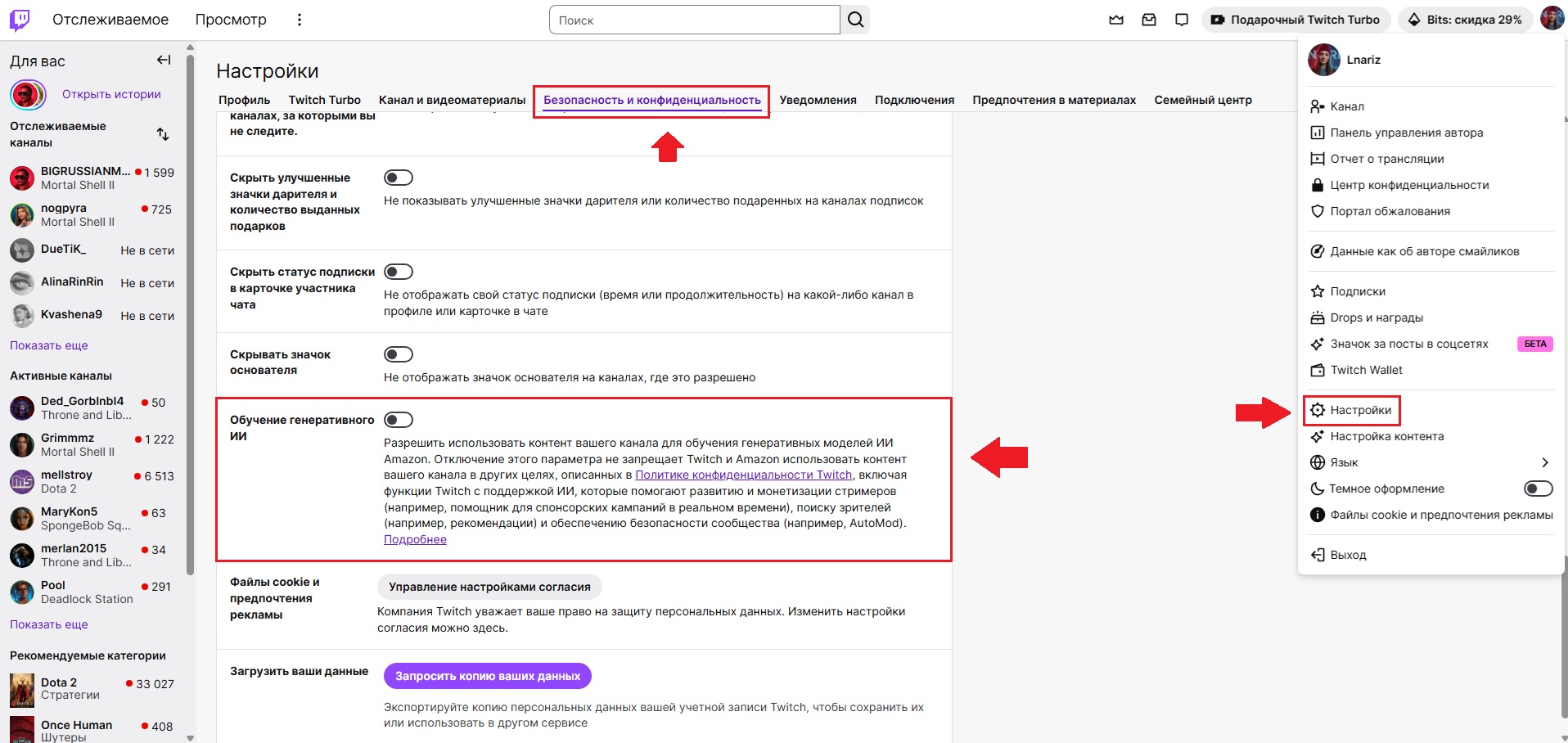This screenshot has height=743, width=1568.
Task: Switch to Семейный центр tab
Action: click(1203, 100)
